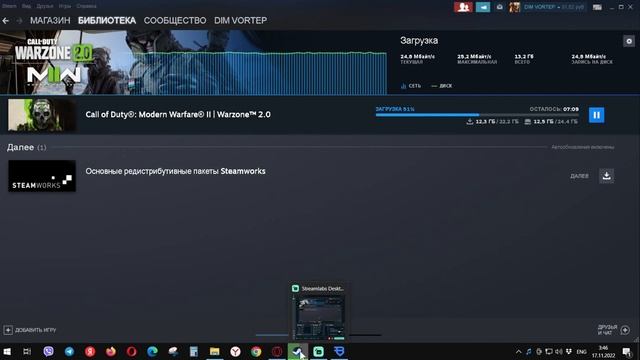
Task: Click the Steam taskbar icon
Action: (x=298, y=352)
